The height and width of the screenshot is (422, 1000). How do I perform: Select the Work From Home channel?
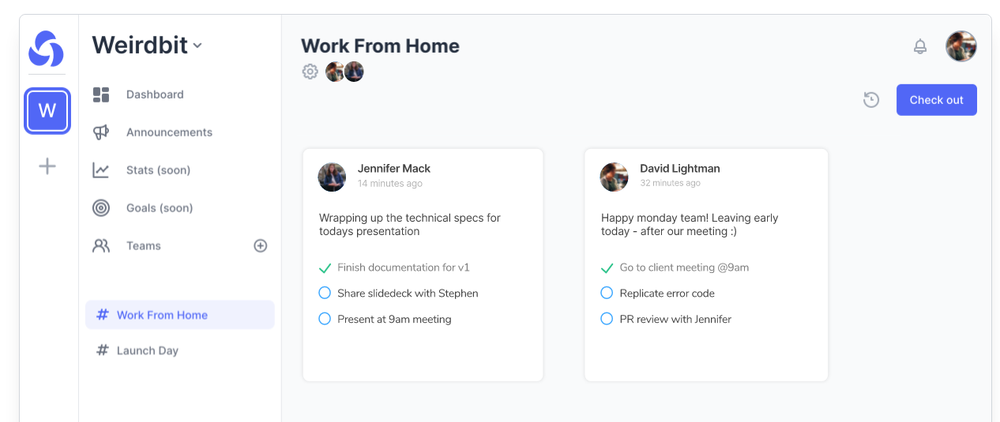pyautogui.click(x=180, y=315)
